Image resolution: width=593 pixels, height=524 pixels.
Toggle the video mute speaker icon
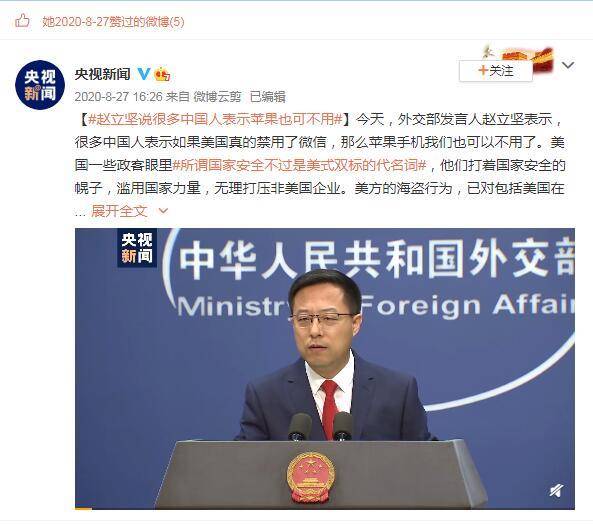click(557, 490)
